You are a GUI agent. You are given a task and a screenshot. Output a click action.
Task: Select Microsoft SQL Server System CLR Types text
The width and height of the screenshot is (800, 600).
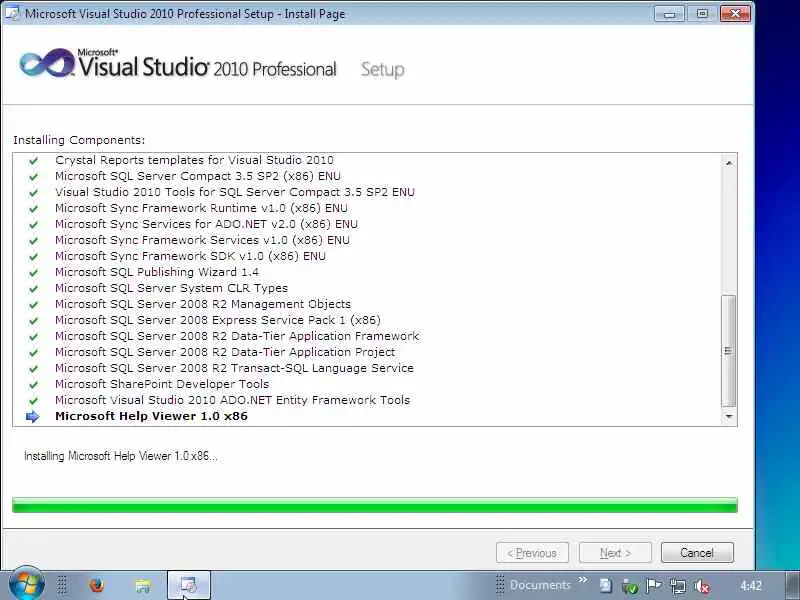171,288
